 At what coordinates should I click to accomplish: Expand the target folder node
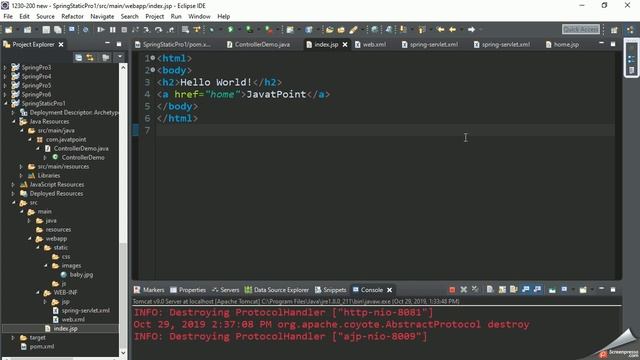pyautogui.click(x=13, y=338)
